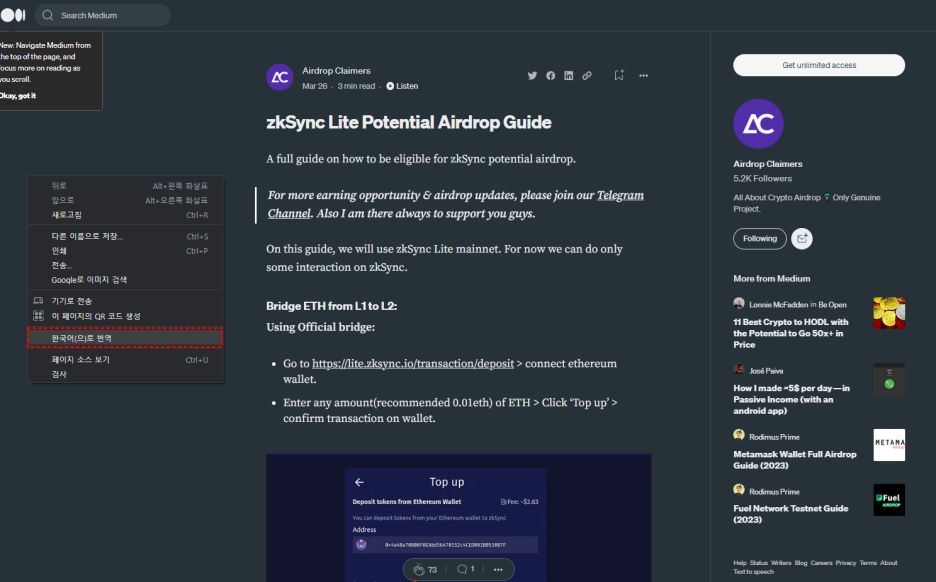
Task: Select send to device (기기로 전송) entry
Action: (x=125, y=301)
